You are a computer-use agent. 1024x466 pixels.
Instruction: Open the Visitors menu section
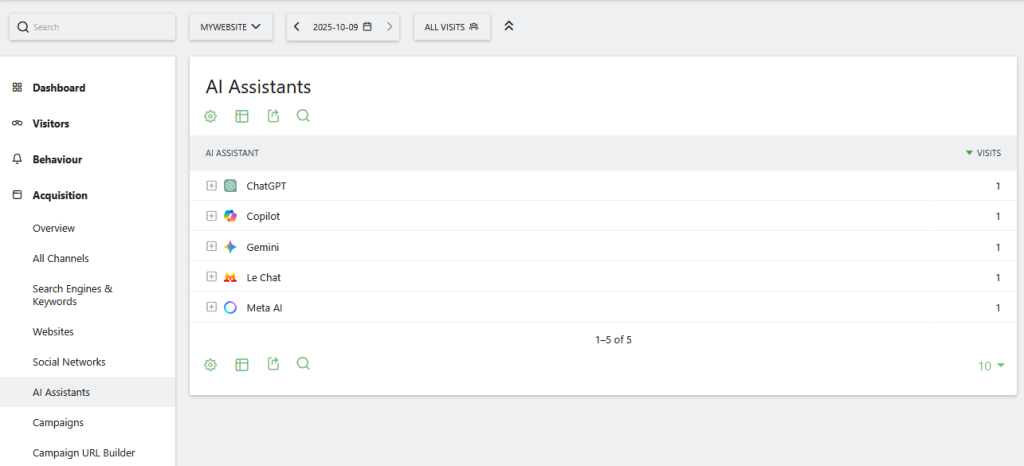51,124
